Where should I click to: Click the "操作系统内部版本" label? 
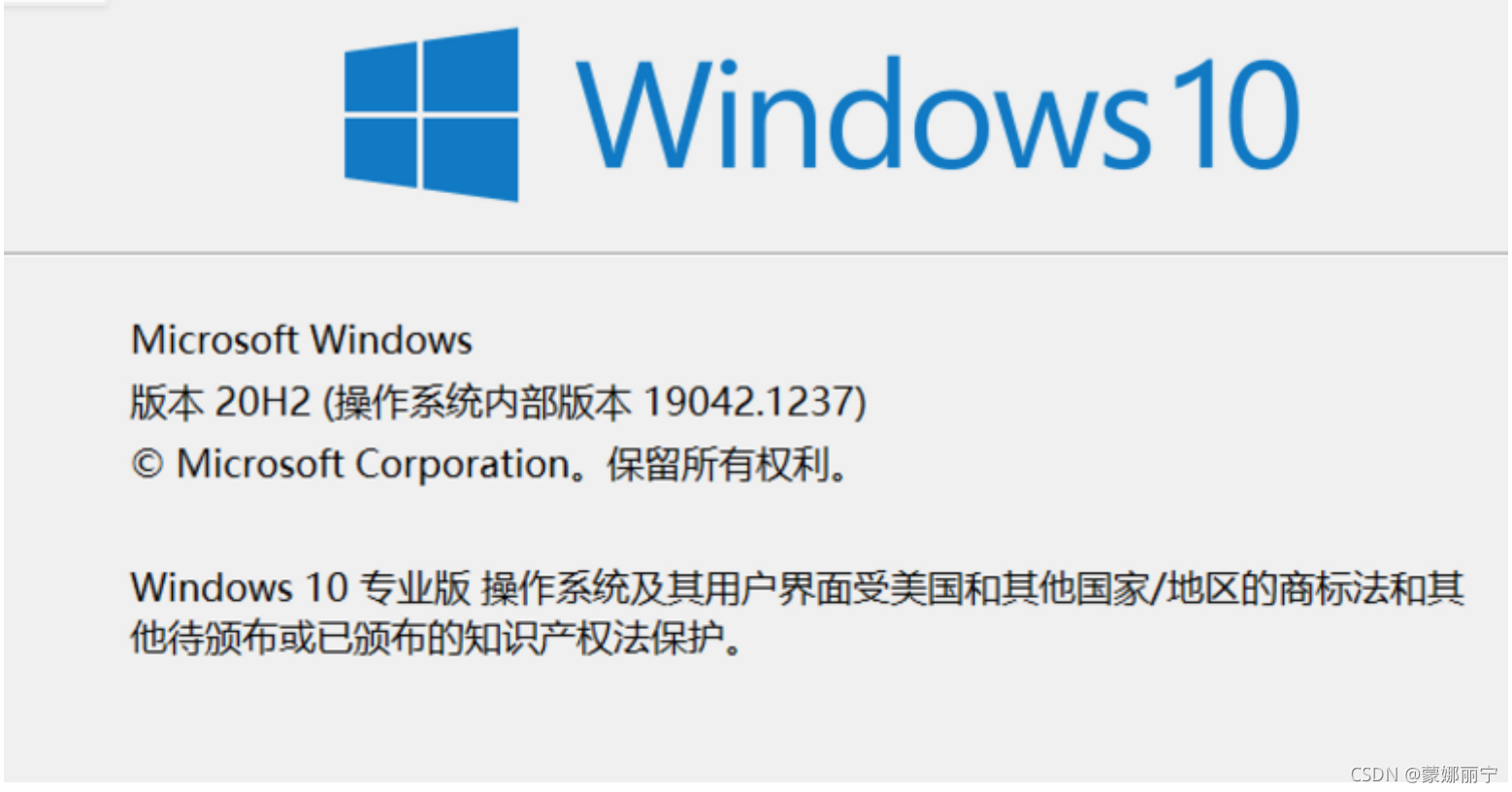coord(482,402)
